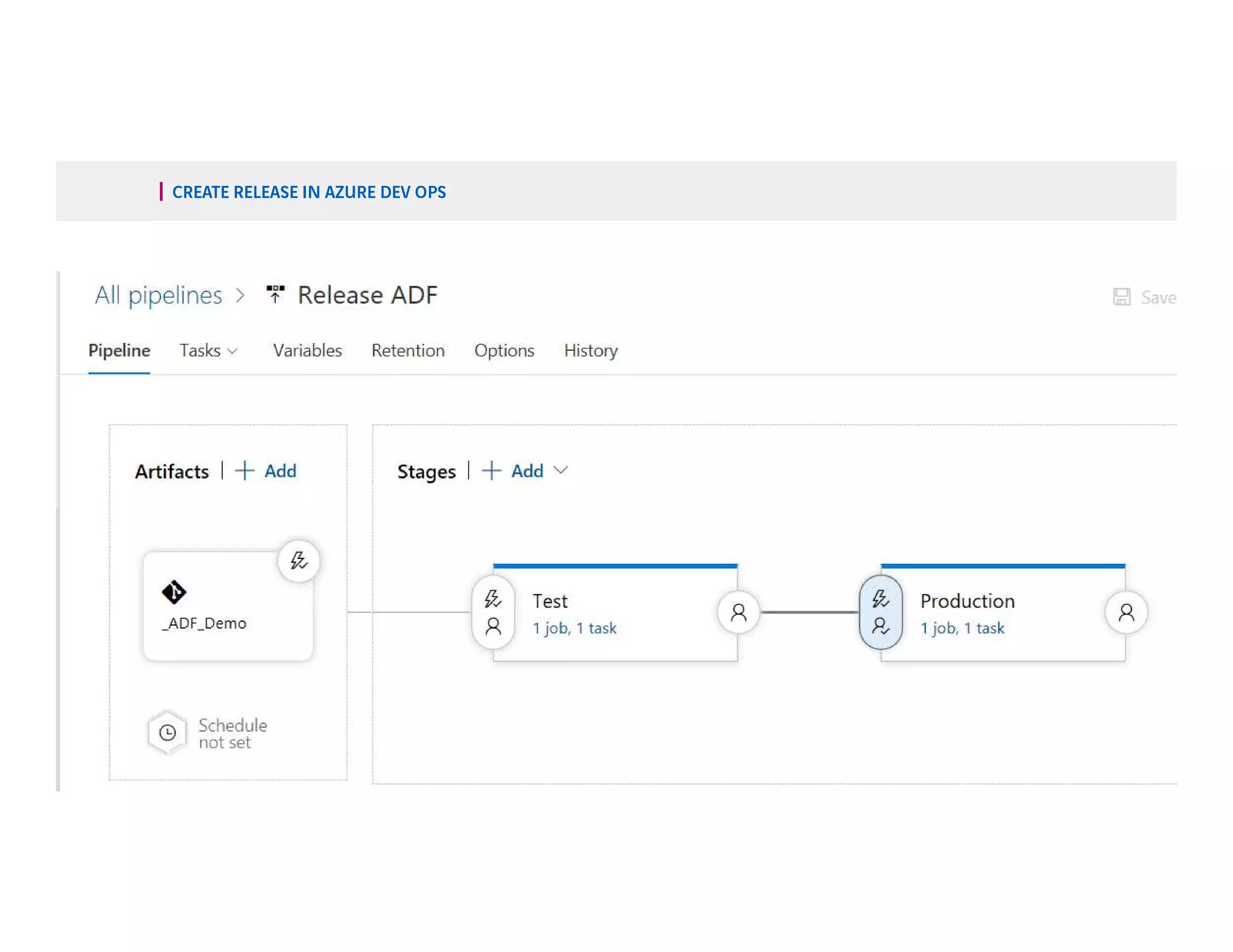Open continuous deployment trigger on _ADF_Demo artifact
The height and width of the screenshot is (952, 1233).
[299, 561]
